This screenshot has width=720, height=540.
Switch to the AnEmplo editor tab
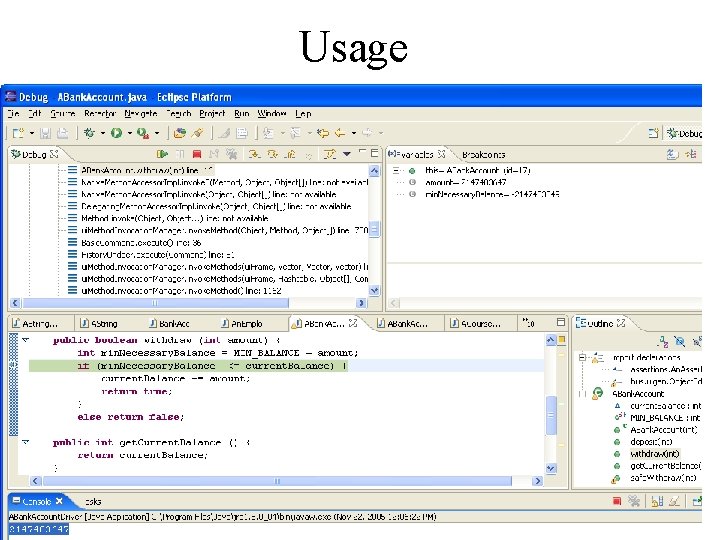242,323
